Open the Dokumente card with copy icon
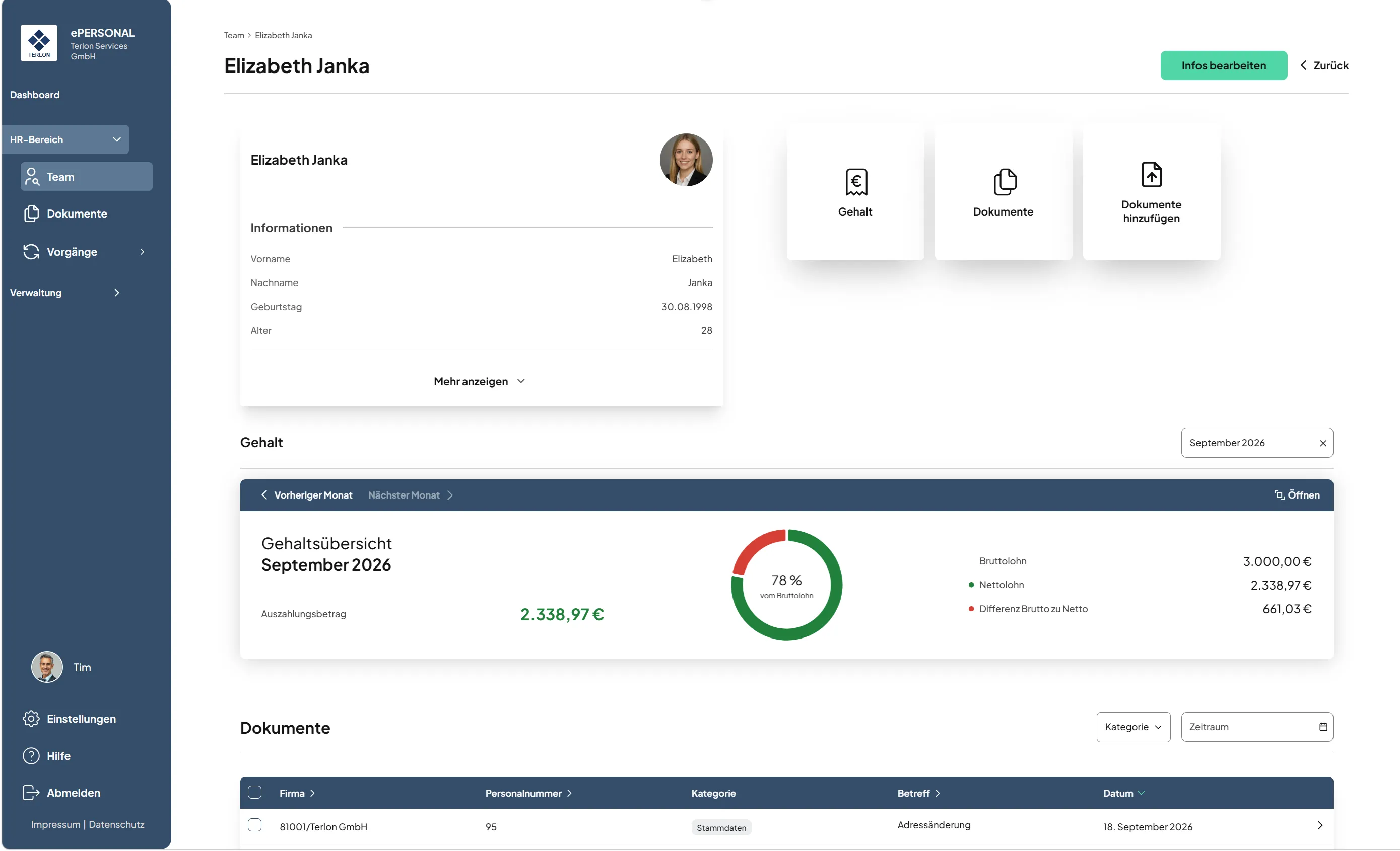 (x=1004, y=192)
